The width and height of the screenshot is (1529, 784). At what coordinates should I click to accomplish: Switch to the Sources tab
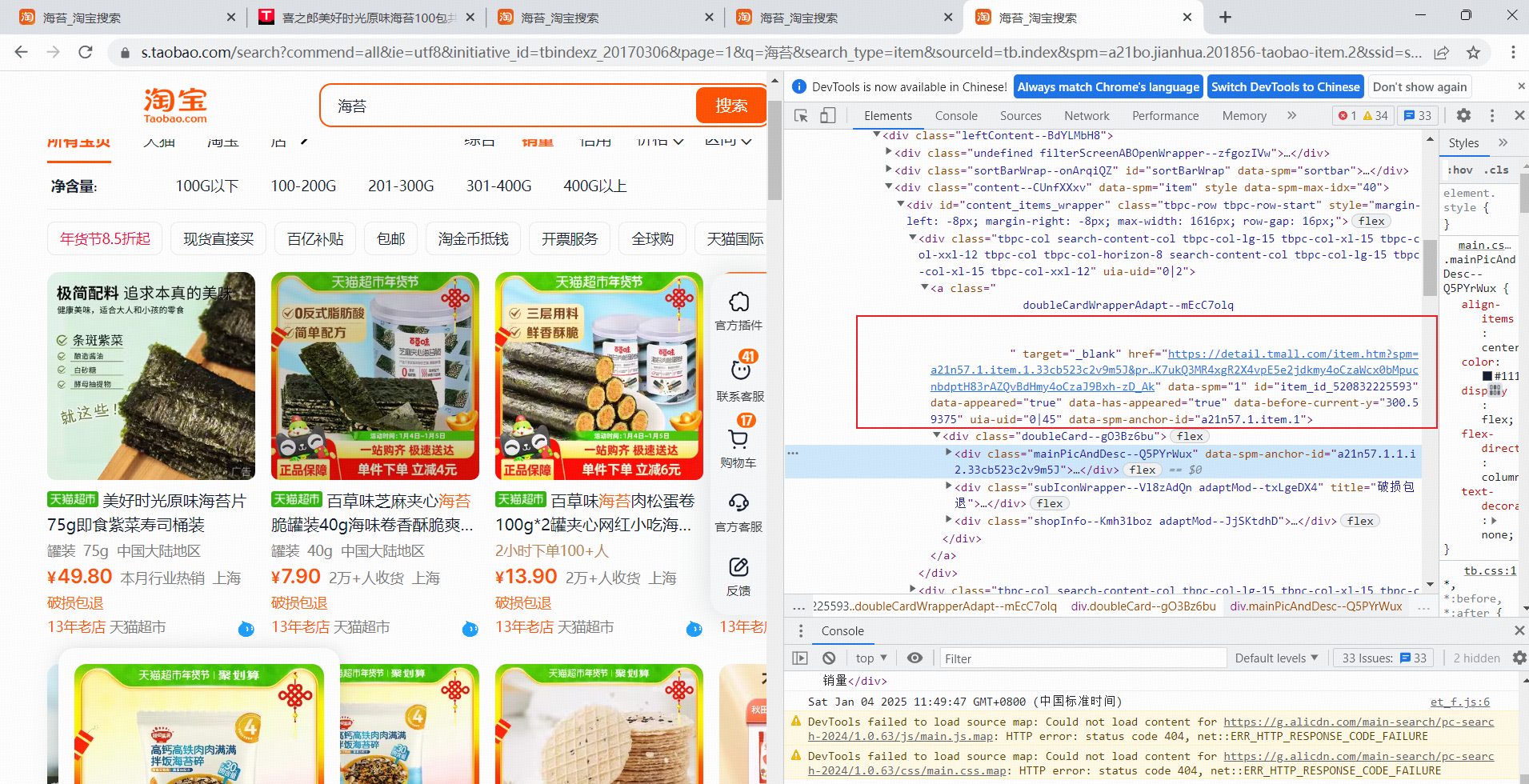1020,116
